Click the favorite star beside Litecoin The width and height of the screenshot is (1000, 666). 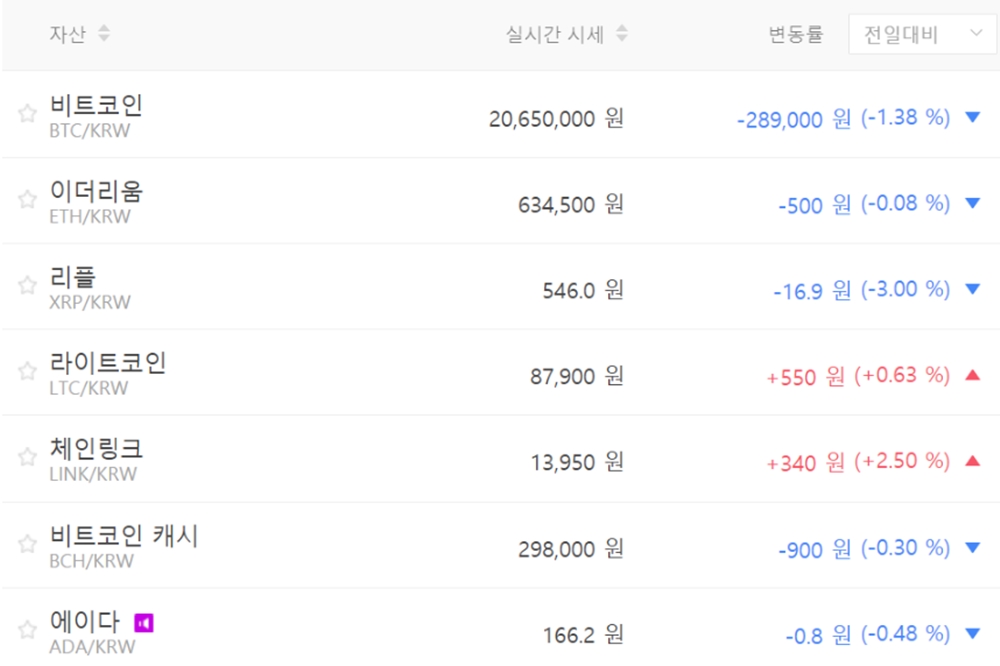pos(27,372)
